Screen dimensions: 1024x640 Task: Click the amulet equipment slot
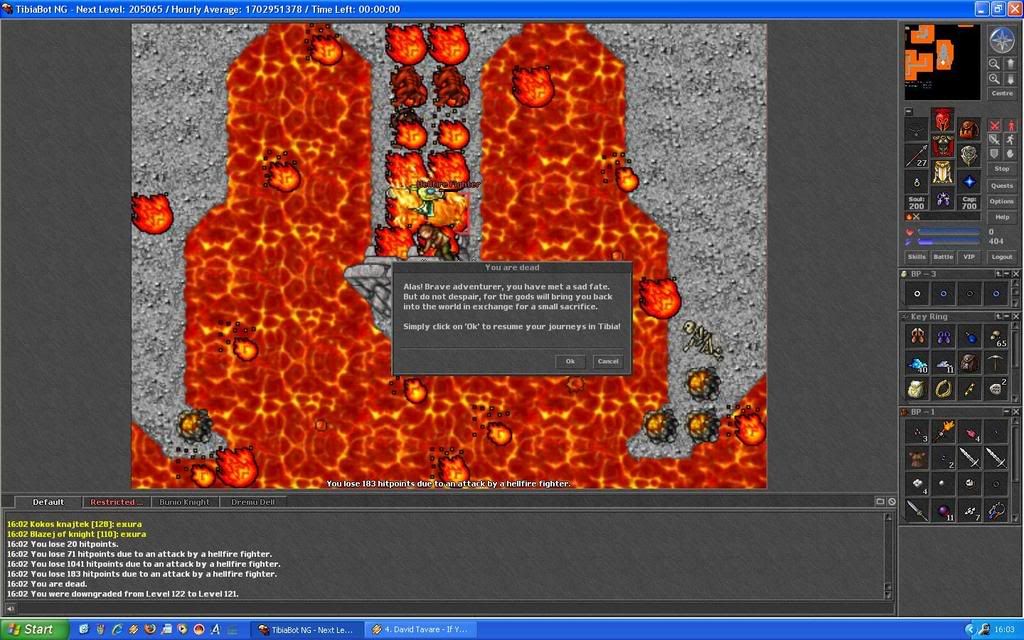point(916,131)
